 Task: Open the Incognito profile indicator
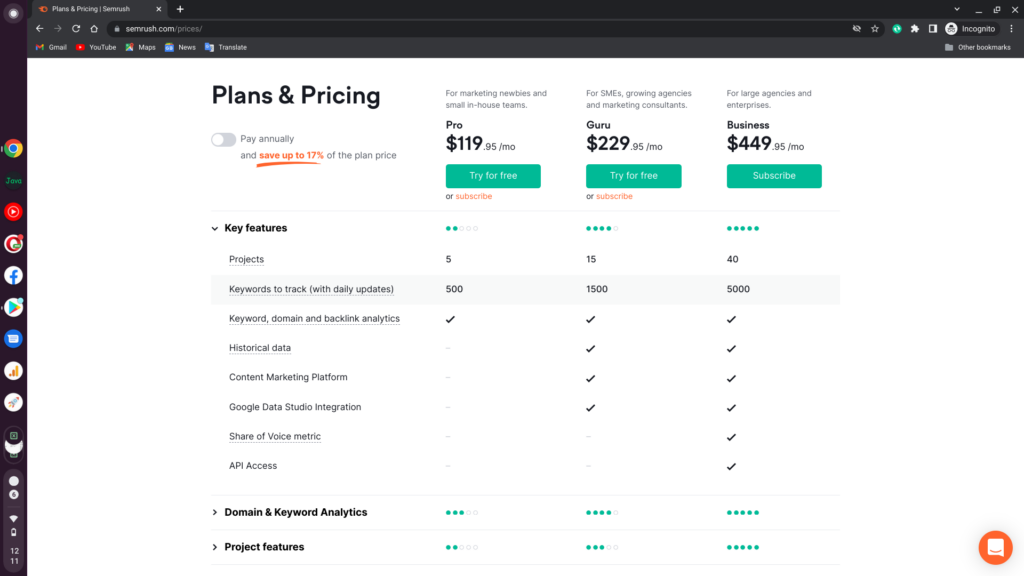[971, 29]
